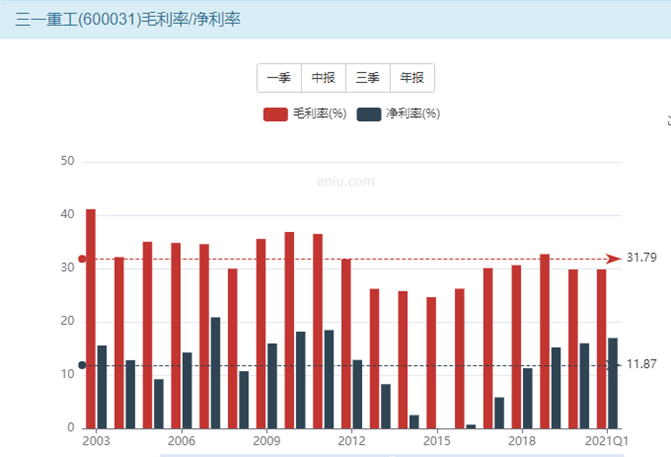
Task: Click the 2021Q1 red gross margin bar
Action: 601,349
